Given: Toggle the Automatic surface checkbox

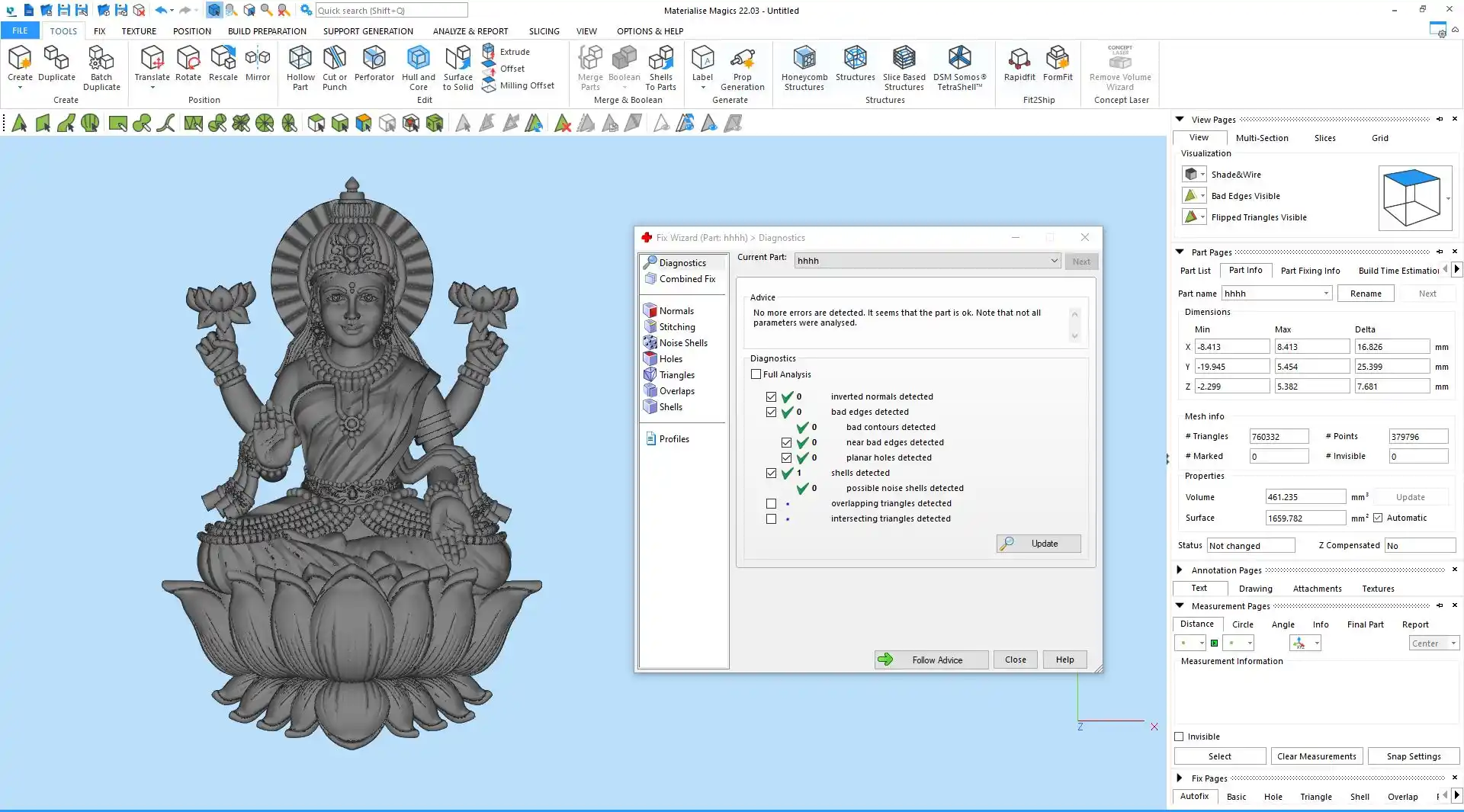Looking at the screenshot, I should coord(1378,518).
